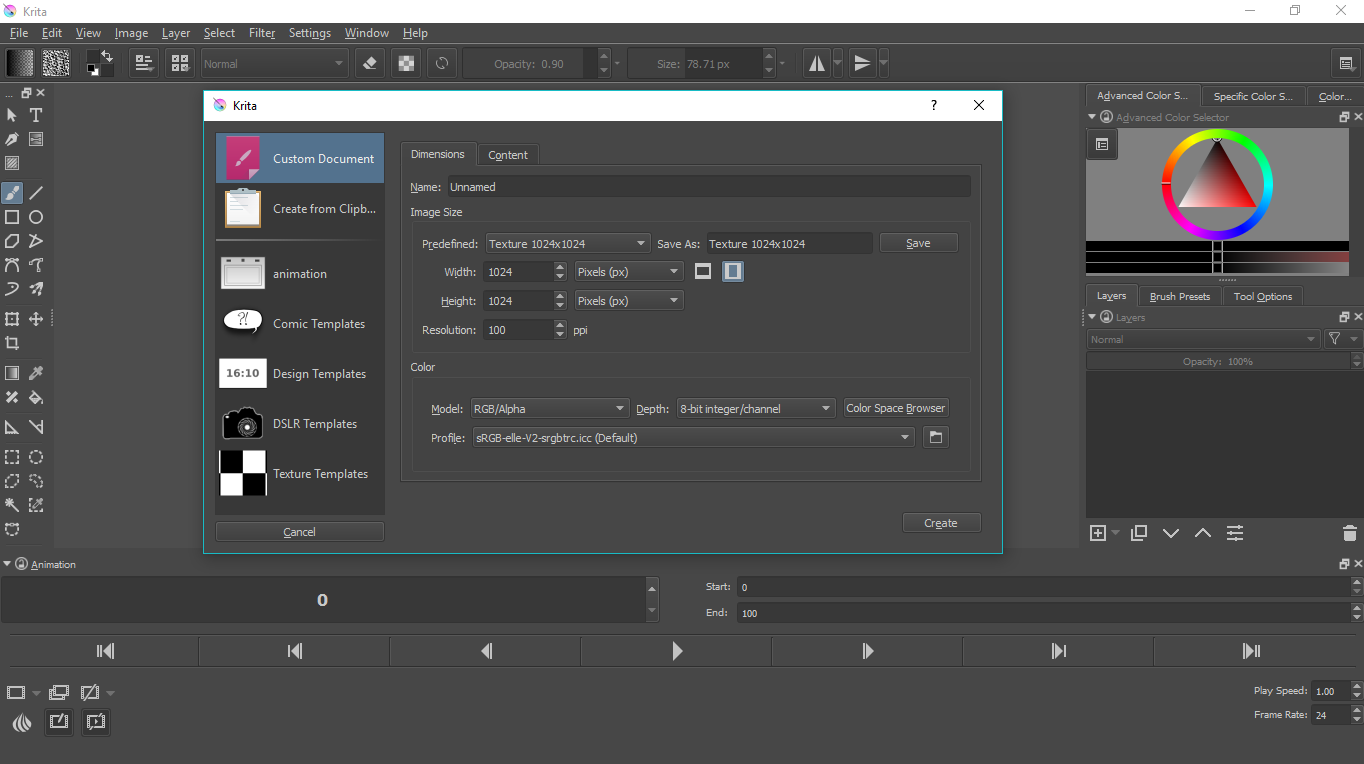
Task: Set landscape orientation in dialog
Action: (703, 271)
